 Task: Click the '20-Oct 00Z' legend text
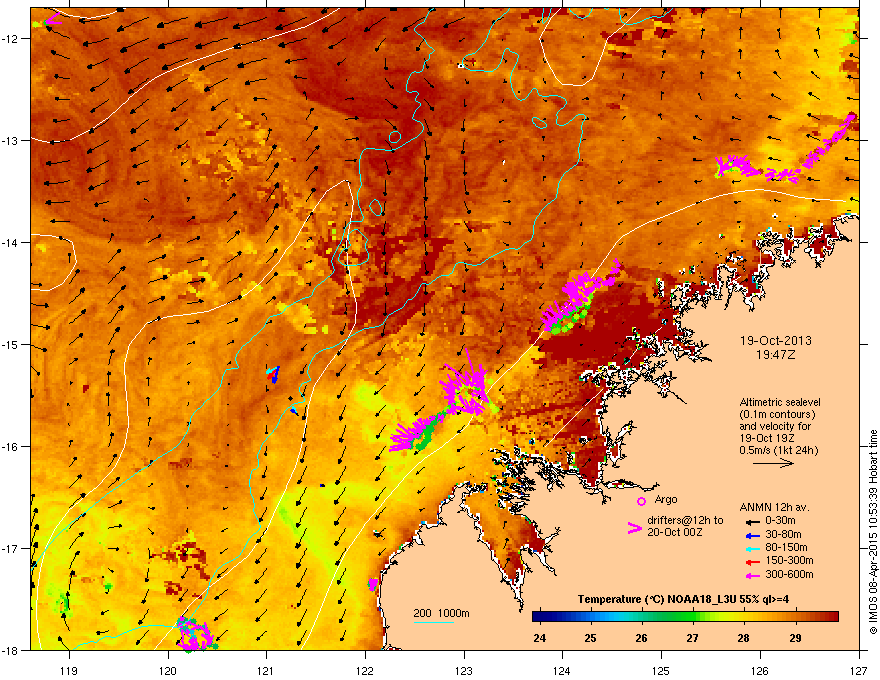(x=675, y=532)
